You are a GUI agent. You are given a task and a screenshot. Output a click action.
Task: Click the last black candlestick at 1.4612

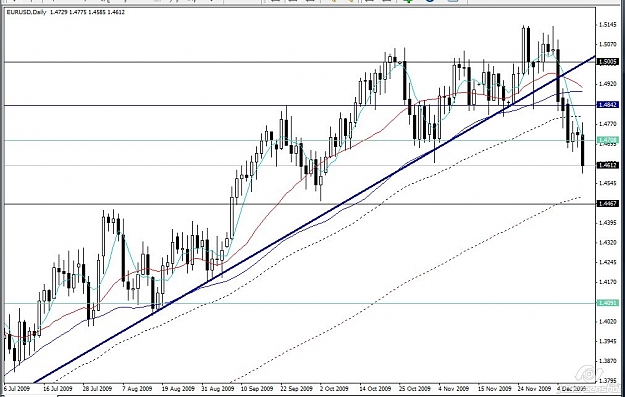click(x=582, y=151)
